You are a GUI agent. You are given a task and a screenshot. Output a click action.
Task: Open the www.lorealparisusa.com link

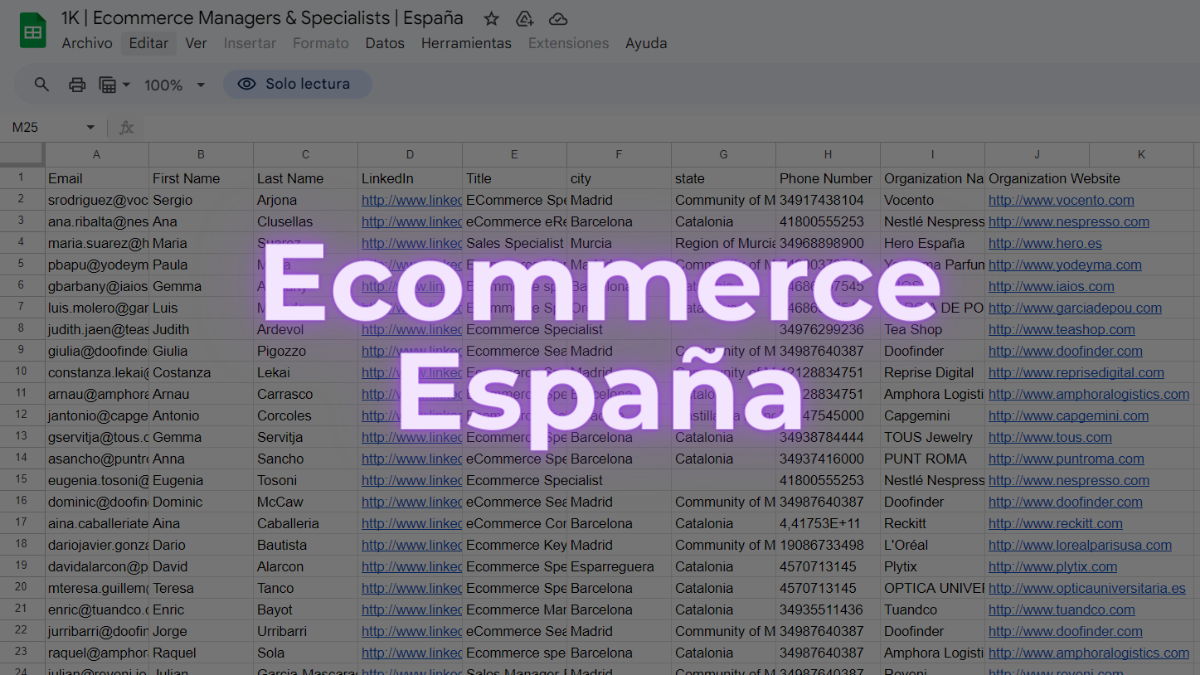coord(1080,545)
